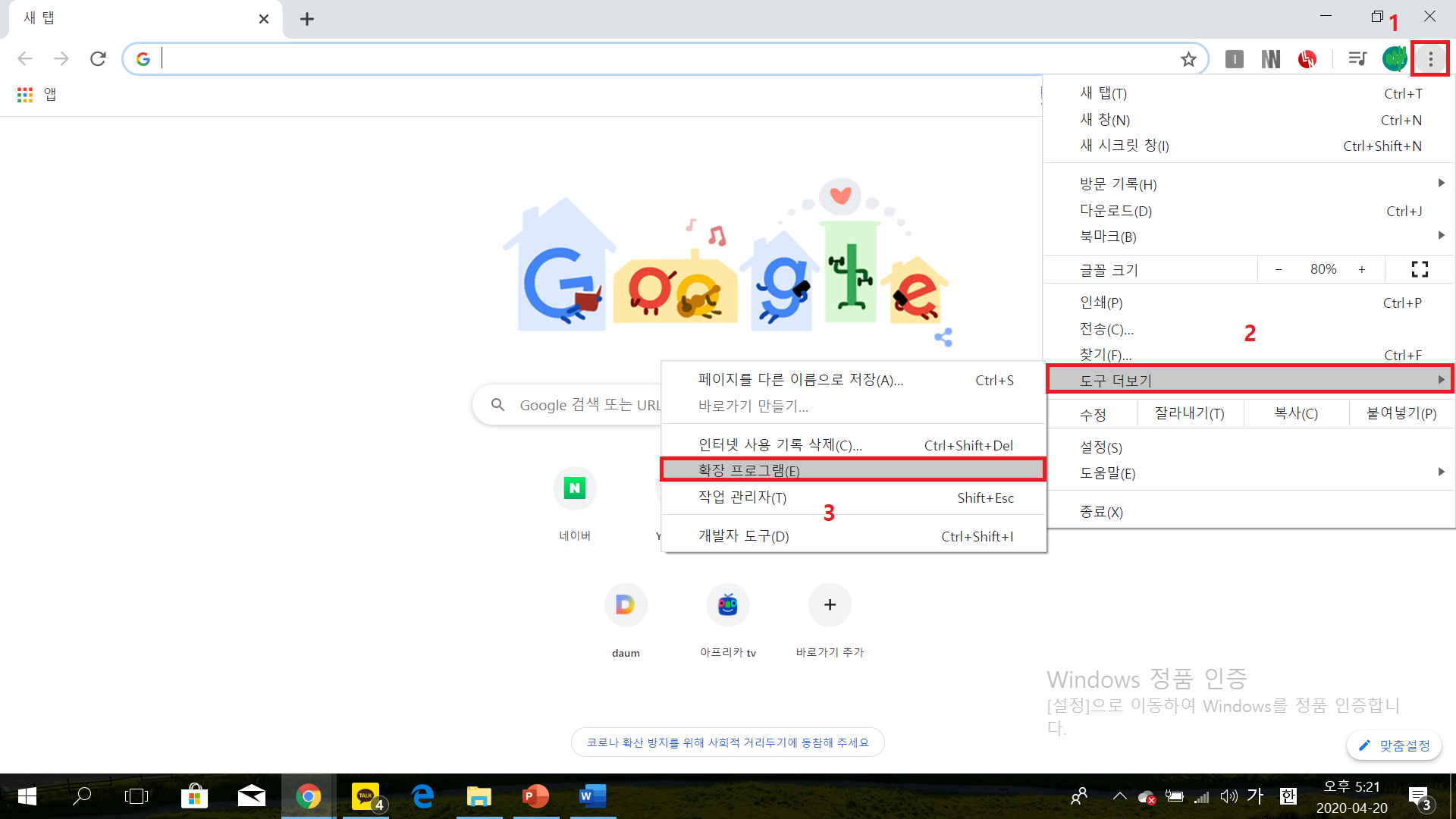Increase zoom with the plus button
1456x819 pixels.
click(1362, 269)
